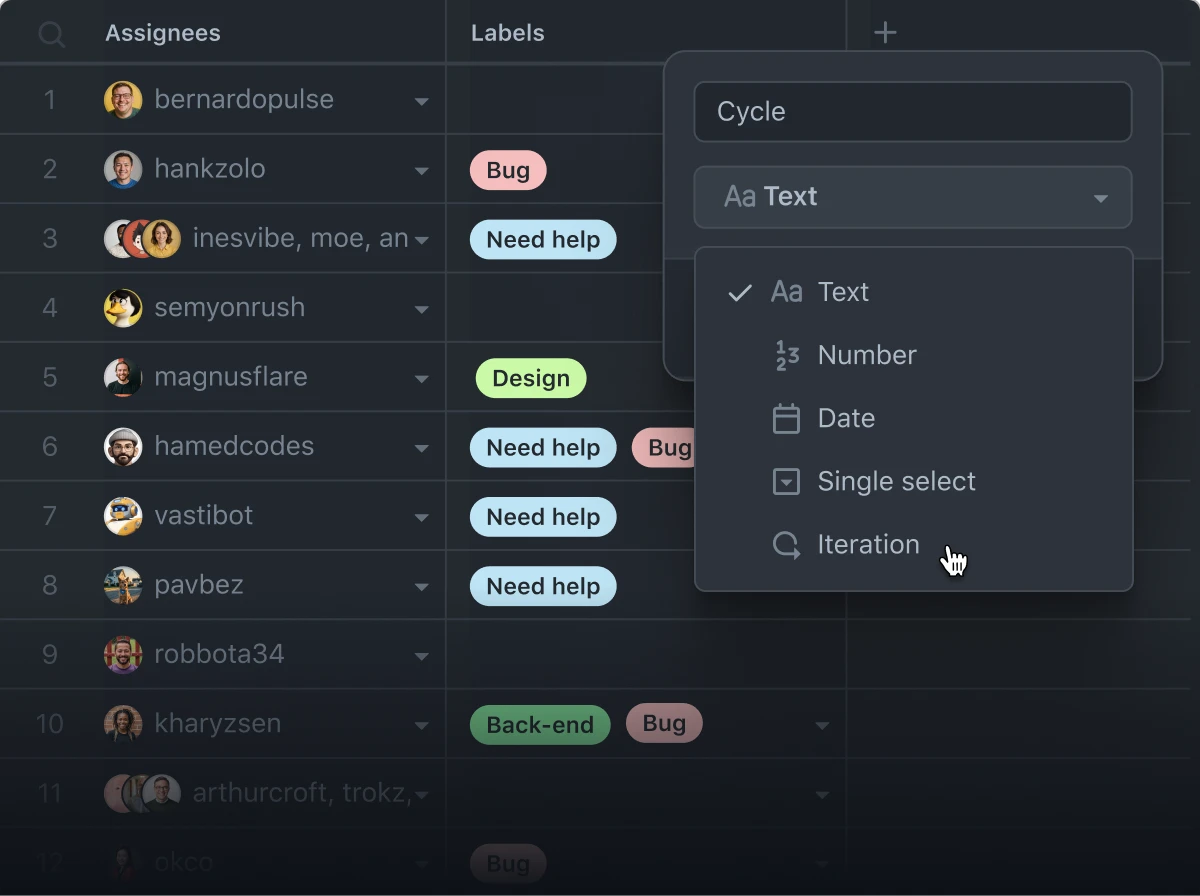Expand the assignee dropdown for hankzolo
Viewport: 1200px width, 896px height.
(x=422, y=169)
